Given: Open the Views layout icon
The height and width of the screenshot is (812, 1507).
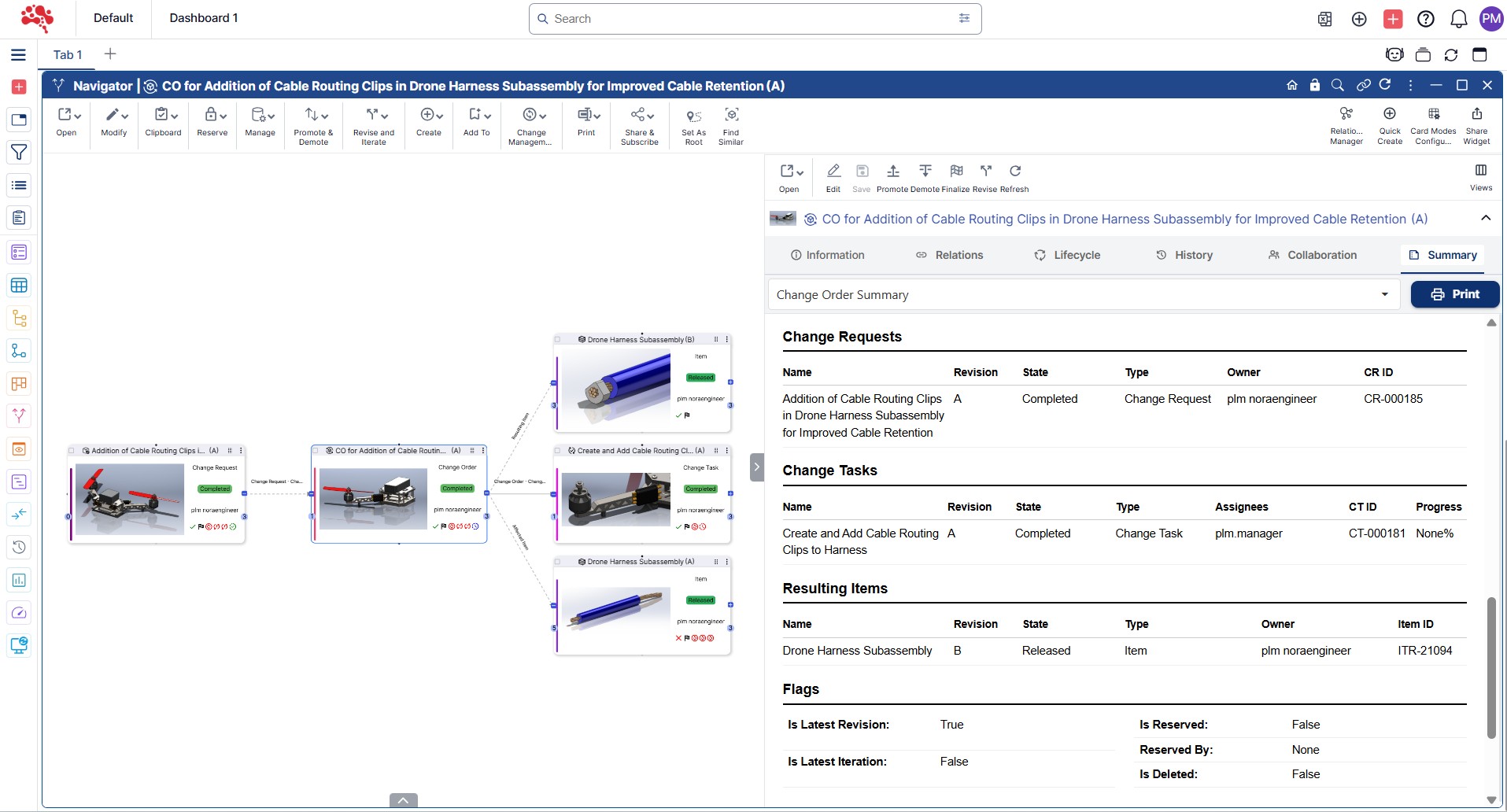Looking at the screenshot, I should click(x=1480, y=171).
